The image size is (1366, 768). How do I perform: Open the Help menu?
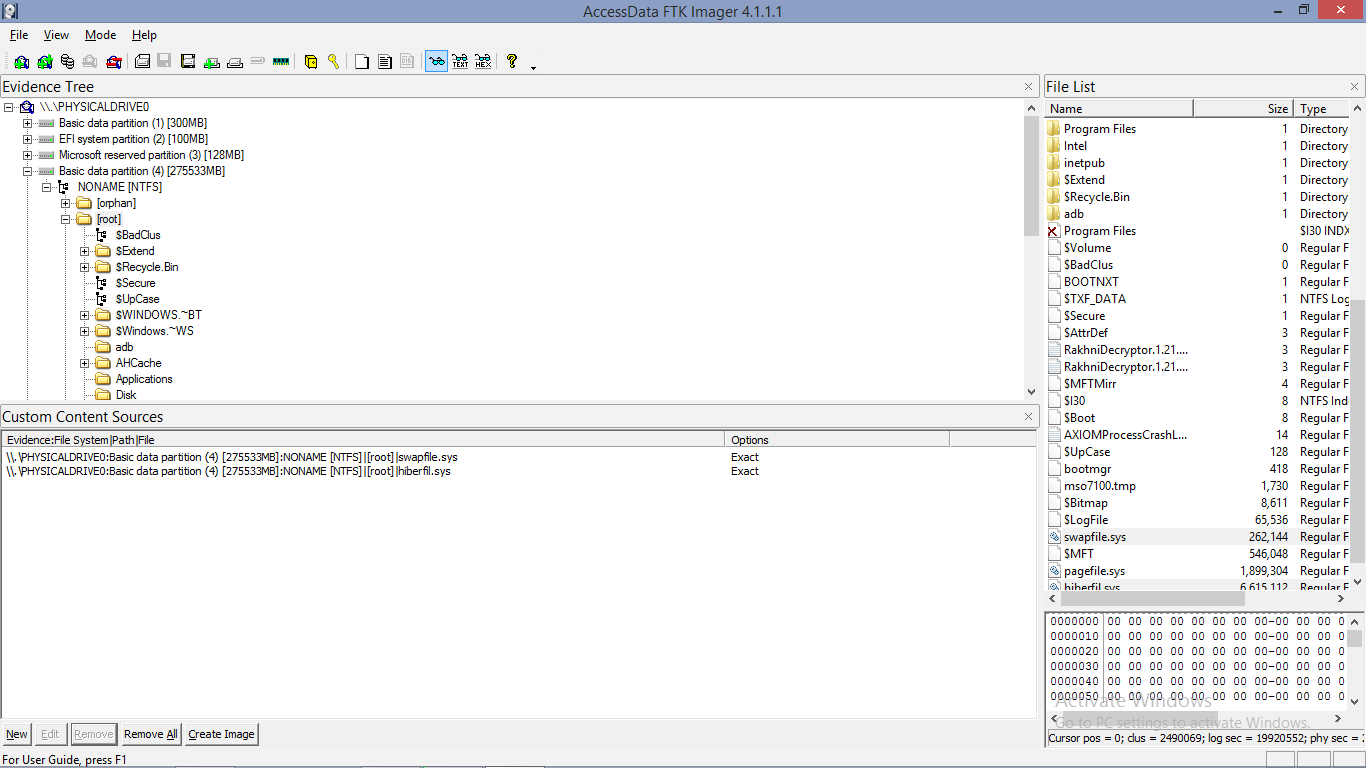(144, 35)
